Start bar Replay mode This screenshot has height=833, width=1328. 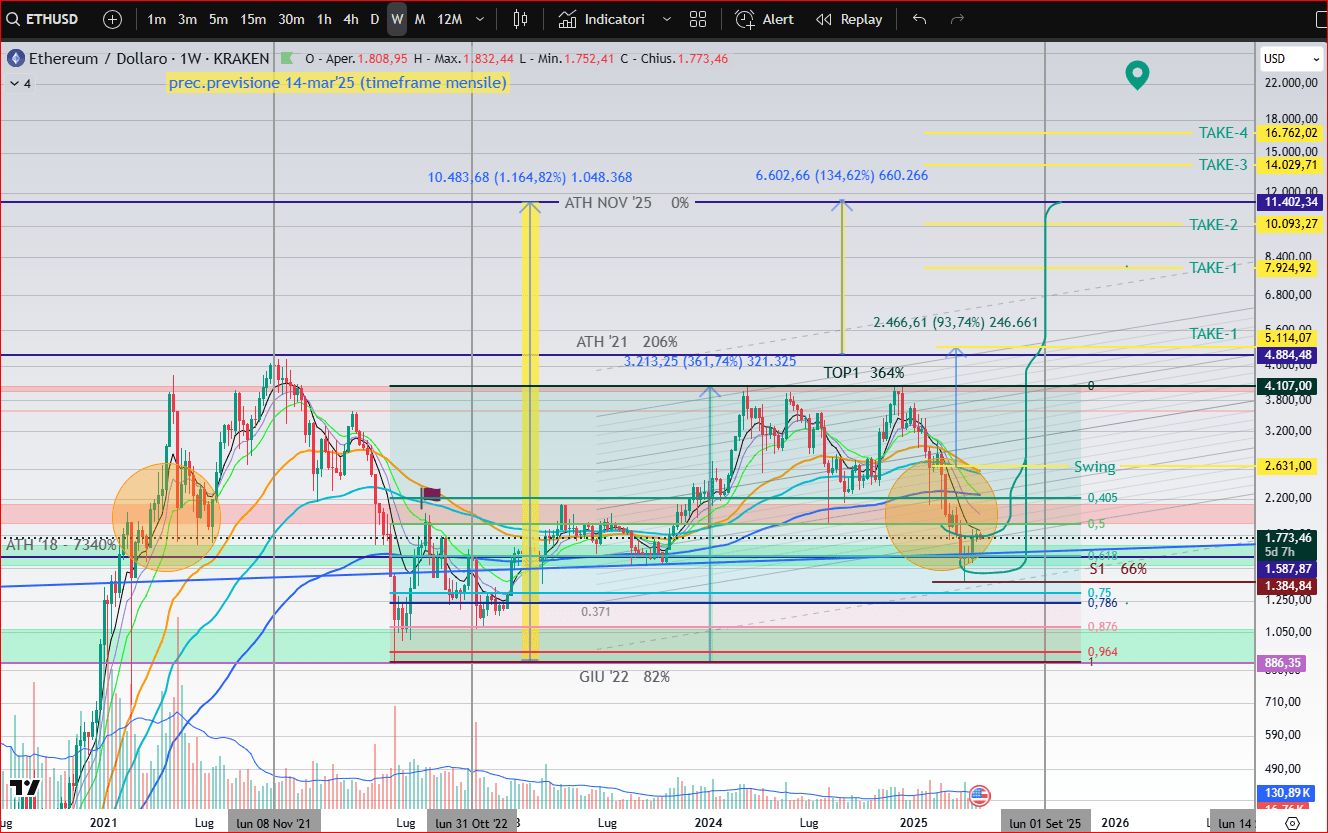coord(848,18)
